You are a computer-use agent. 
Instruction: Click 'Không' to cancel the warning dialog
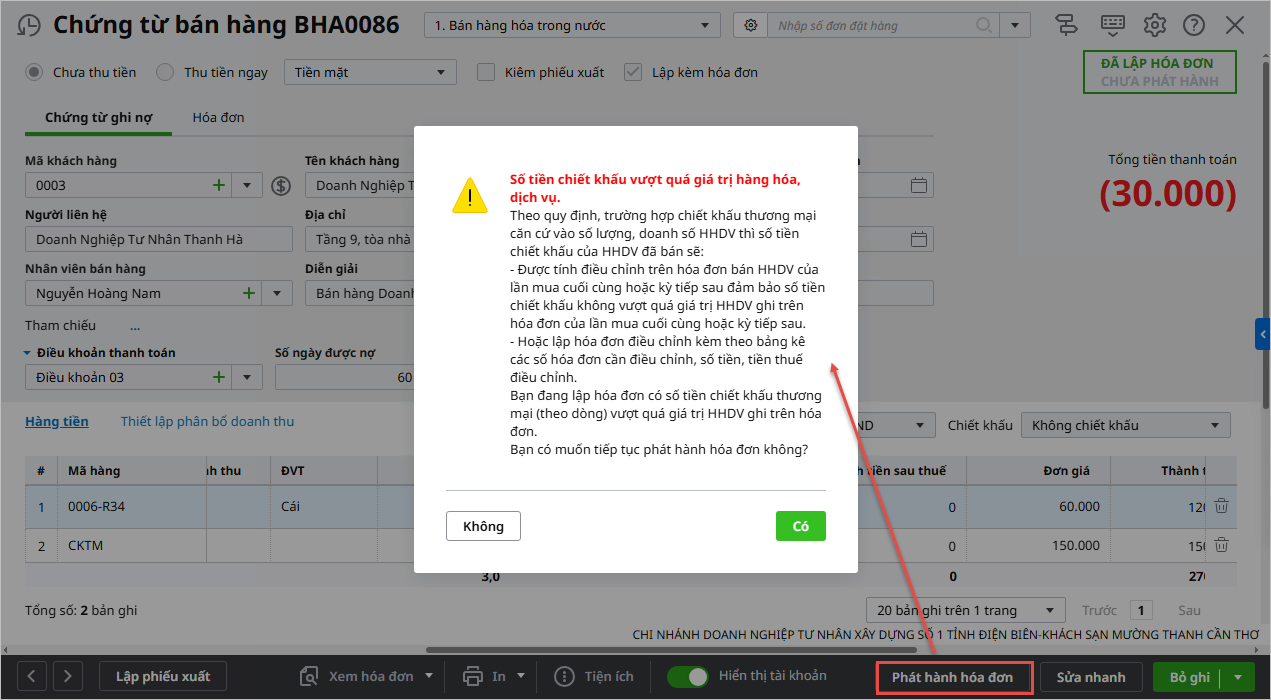(483, 526)
